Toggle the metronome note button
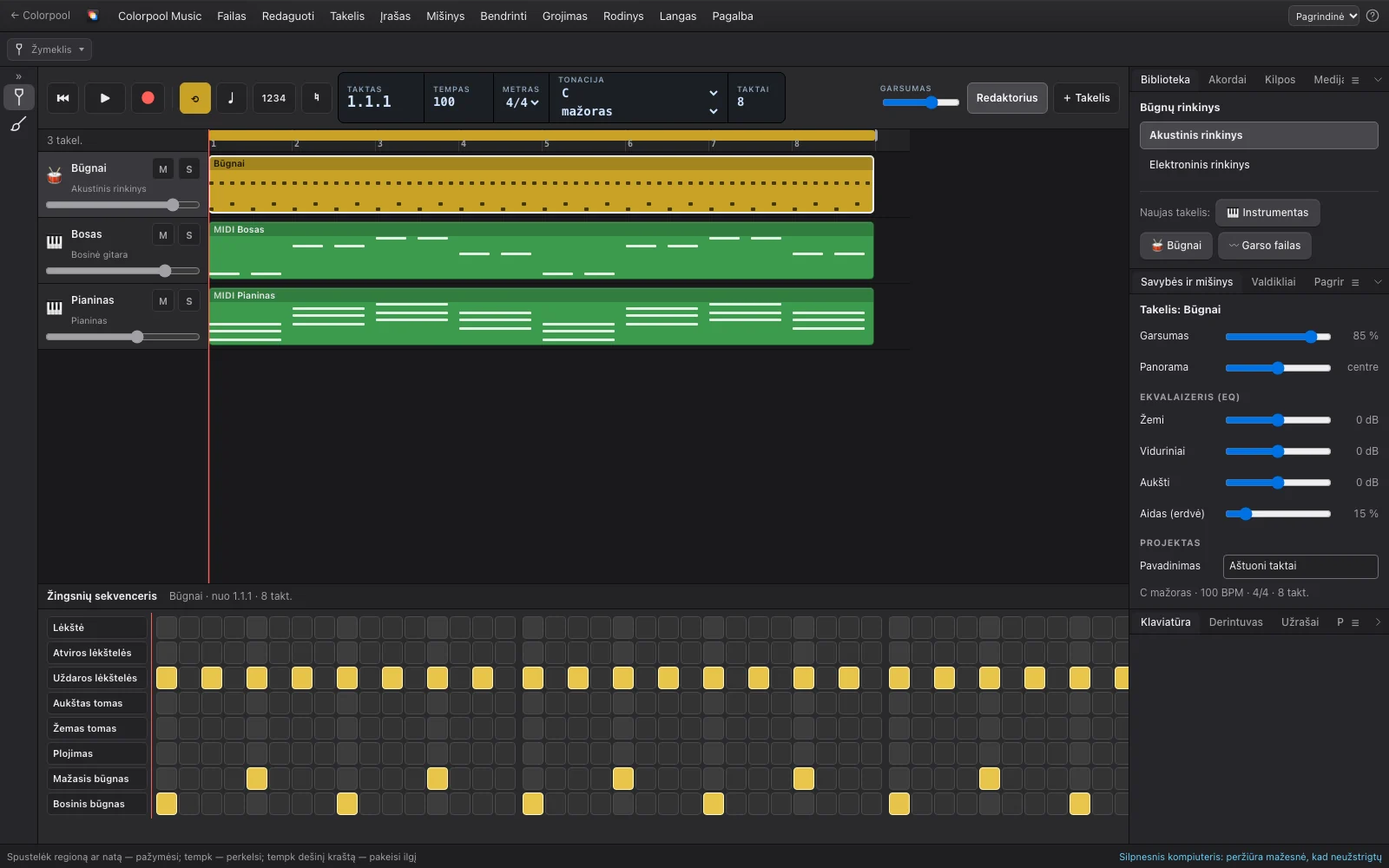The height and width of the screenshot is (868, 1389). (231, 98)
